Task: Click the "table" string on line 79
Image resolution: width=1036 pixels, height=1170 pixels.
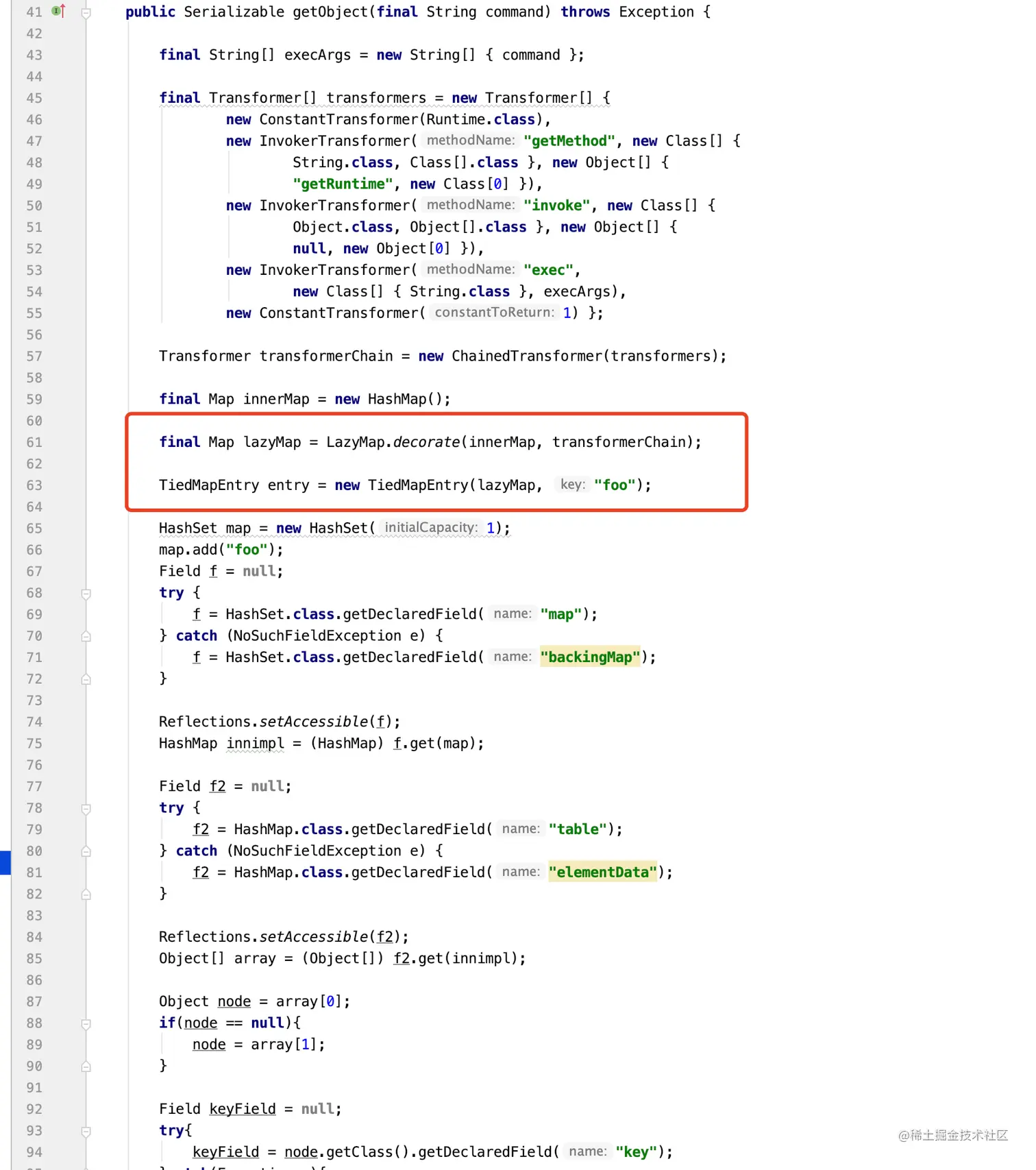Action: pyautogui.click(x=578, y=829)
